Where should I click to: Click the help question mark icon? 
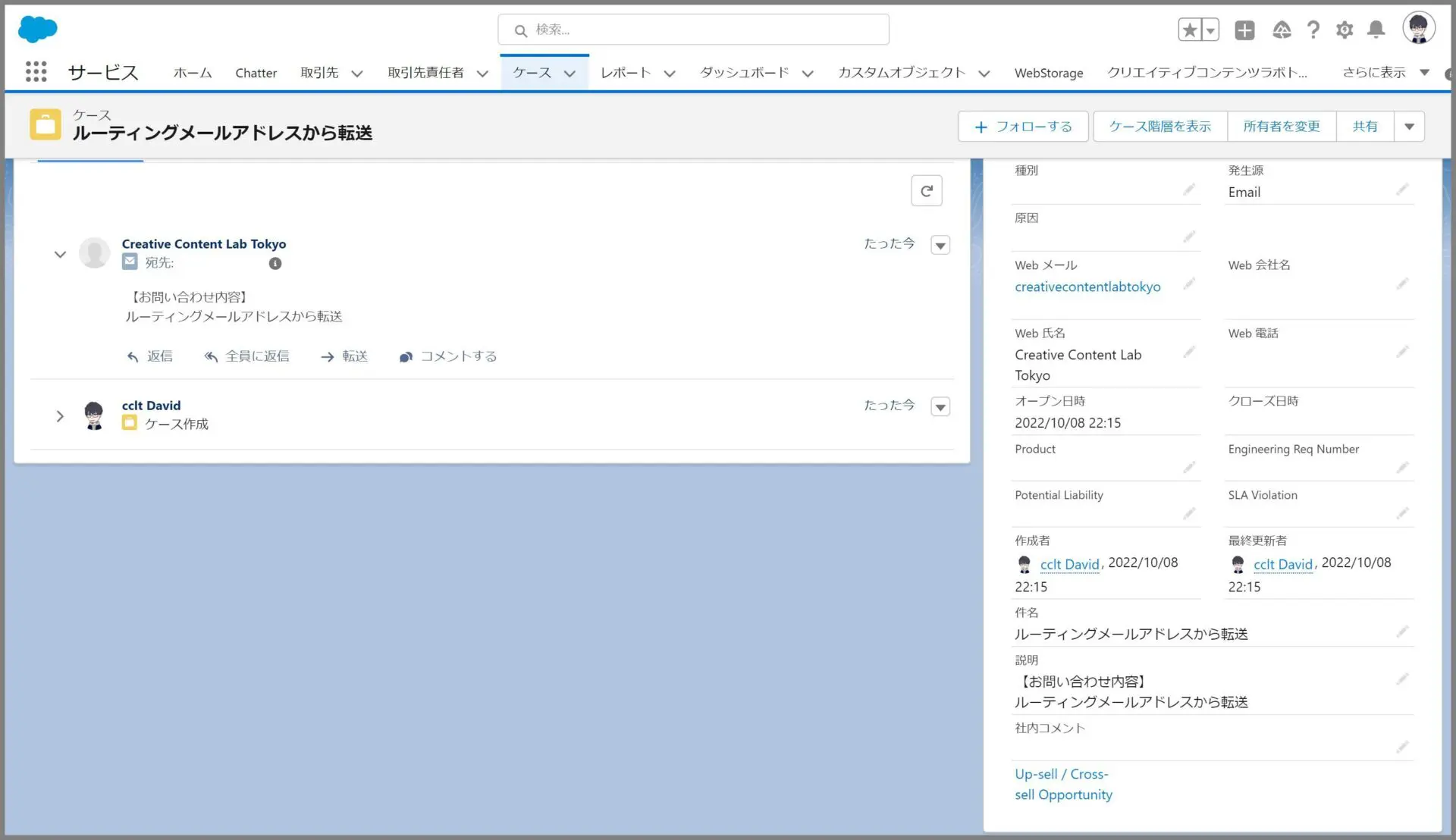pos(1313,30)
